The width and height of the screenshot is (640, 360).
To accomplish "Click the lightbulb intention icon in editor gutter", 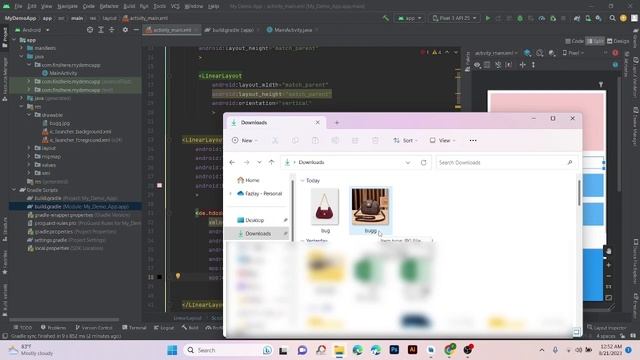I will (178, 276).
